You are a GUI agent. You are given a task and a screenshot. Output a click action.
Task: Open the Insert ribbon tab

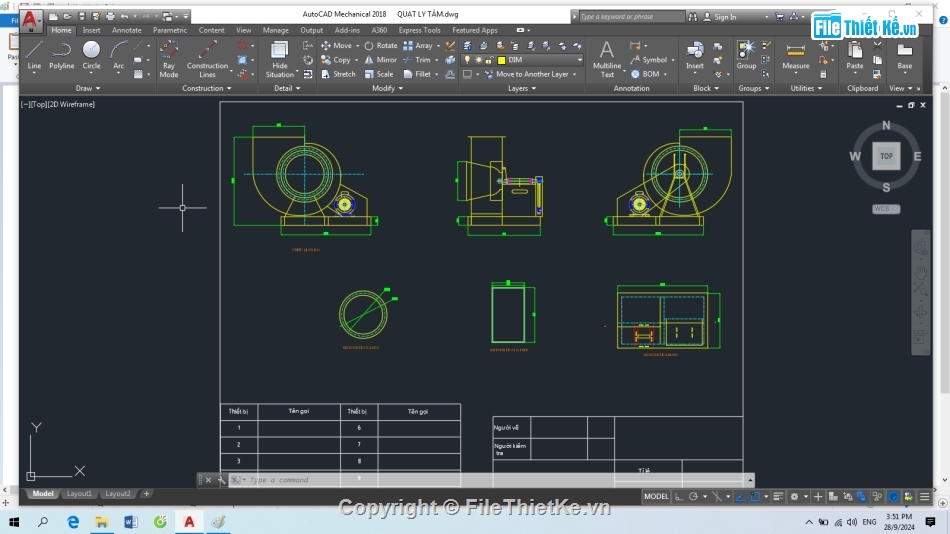click(x=91, y=30)
